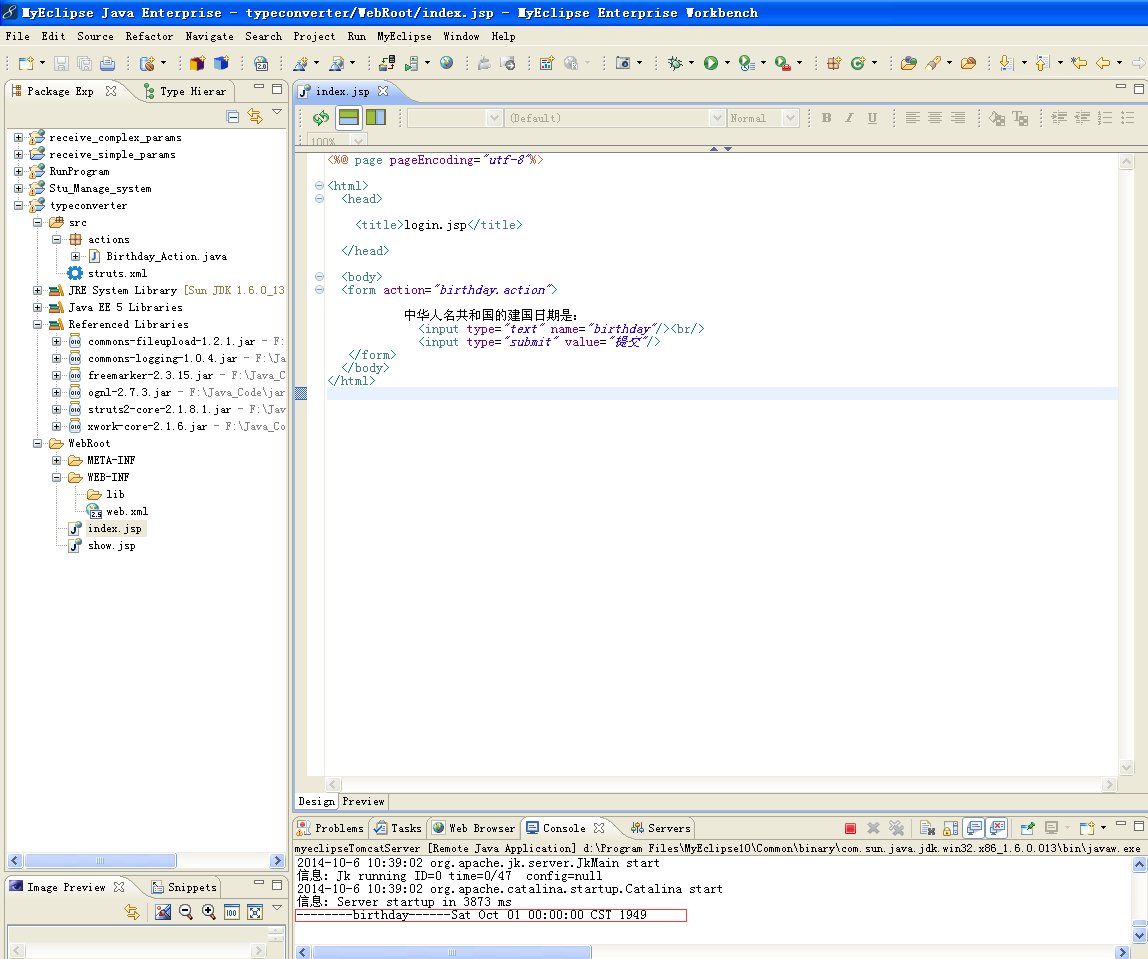Click the Save icon in main toolbar
The image size is (1148, 959).
click(x=62, y=64)
